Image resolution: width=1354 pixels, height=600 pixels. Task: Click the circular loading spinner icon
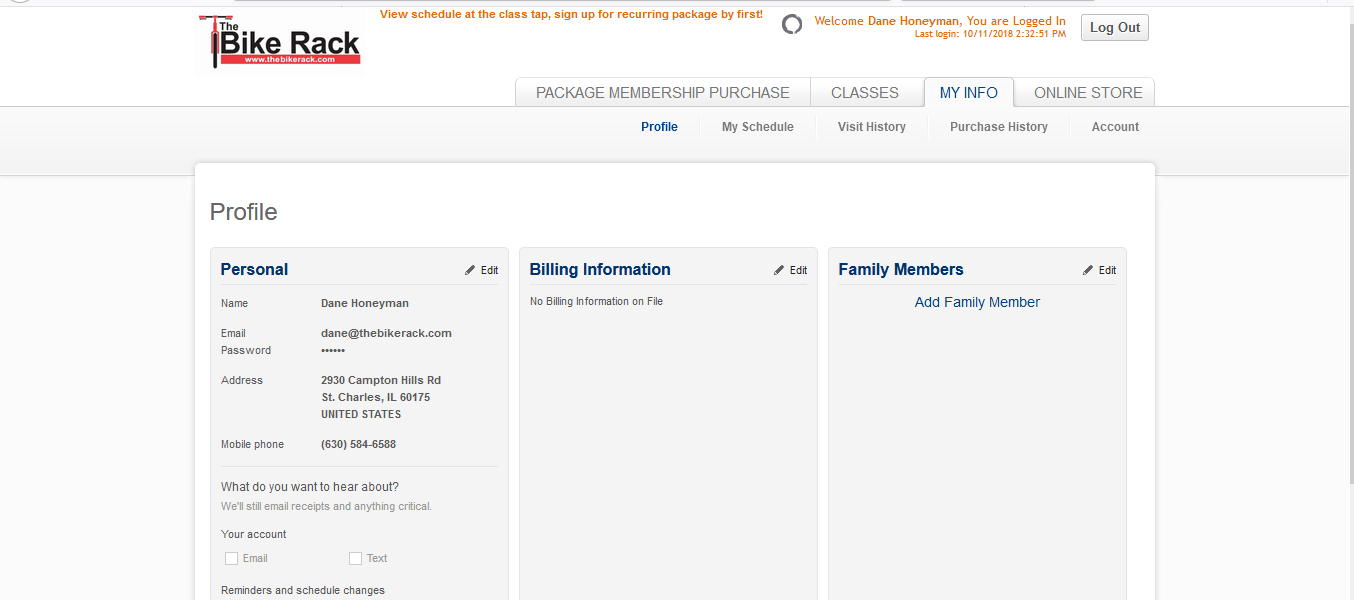[x=792, y=25]
